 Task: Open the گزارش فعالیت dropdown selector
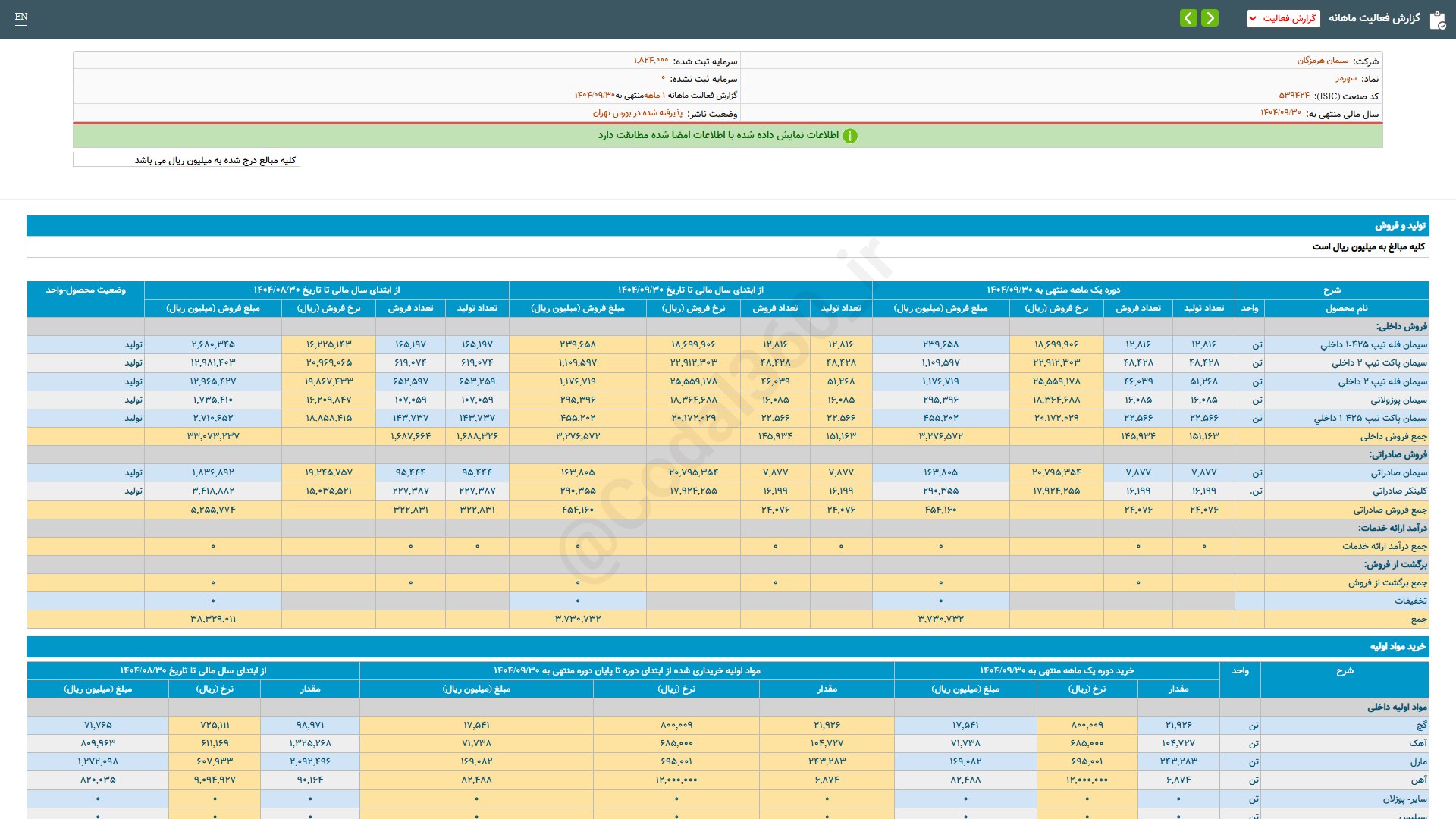[1283, 18]
